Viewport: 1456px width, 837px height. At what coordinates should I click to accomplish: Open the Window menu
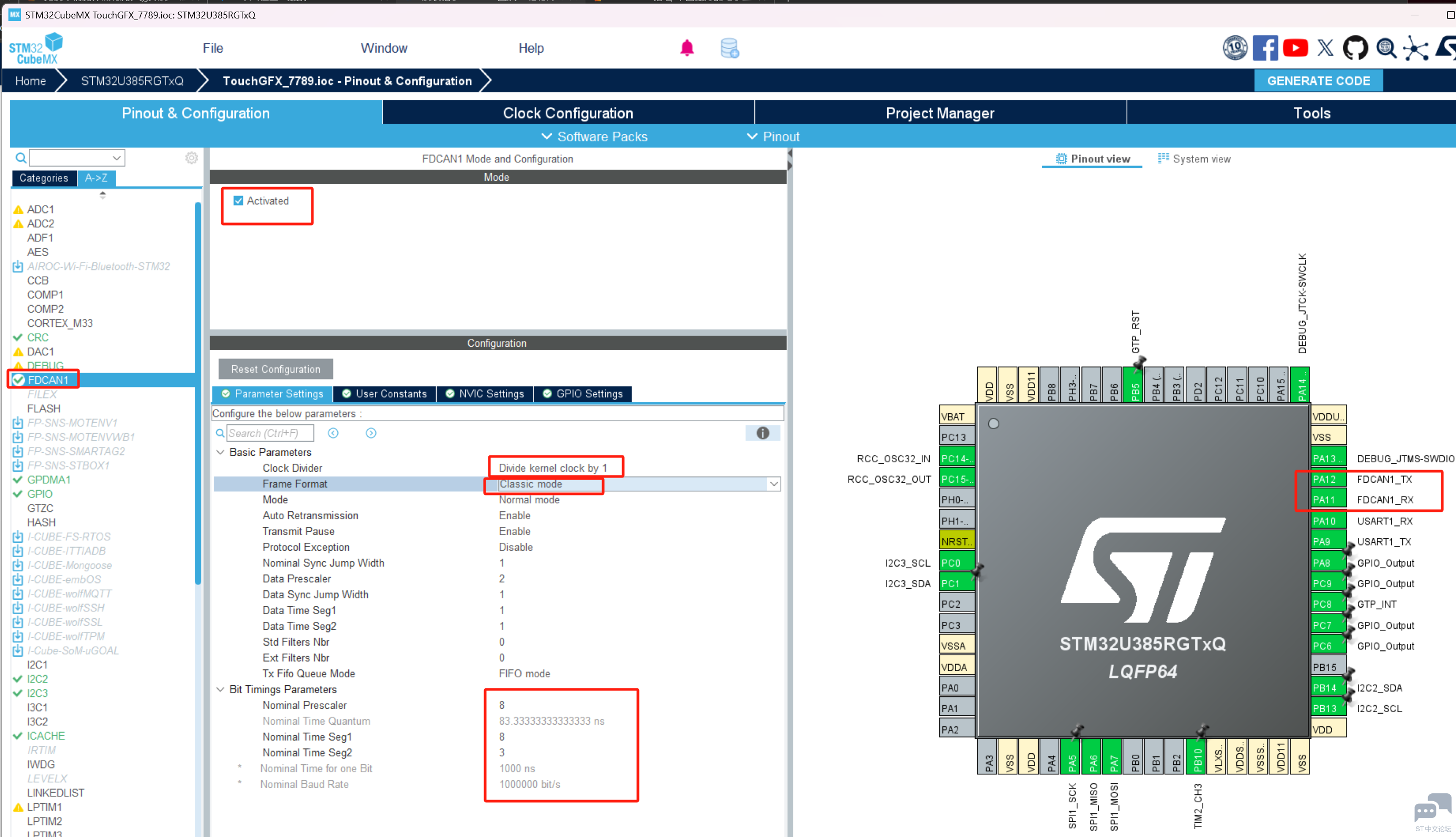coord(383,48)
